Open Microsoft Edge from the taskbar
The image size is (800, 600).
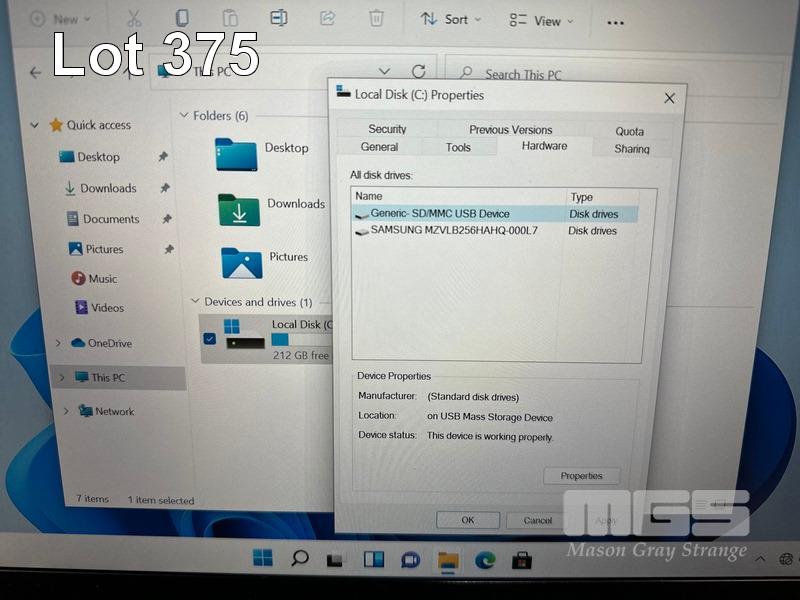(x=485, y=559)
